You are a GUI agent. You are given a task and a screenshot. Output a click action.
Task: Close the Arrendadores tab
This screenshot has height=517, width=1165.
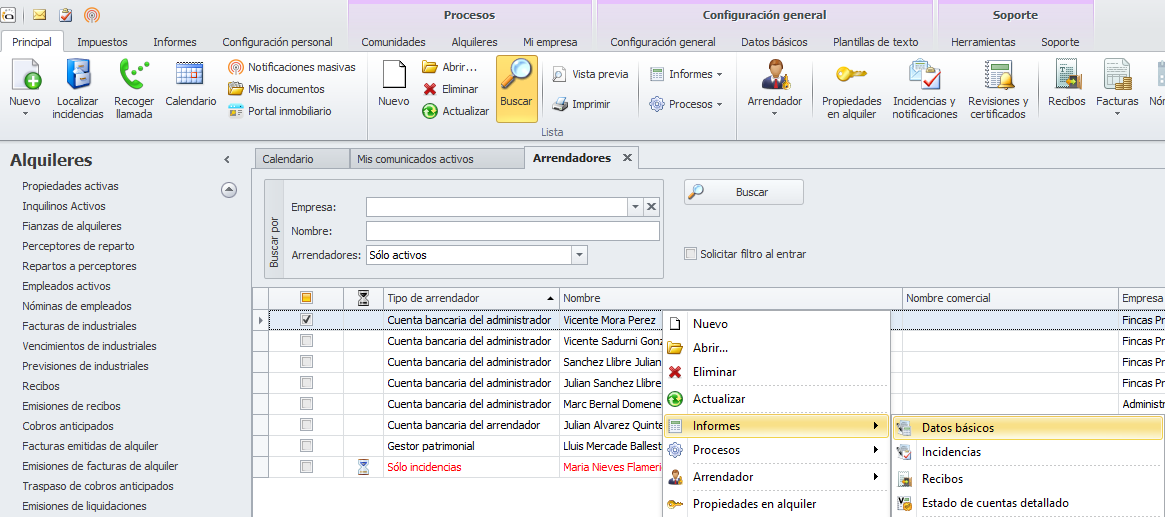click(x=626, y=157)
